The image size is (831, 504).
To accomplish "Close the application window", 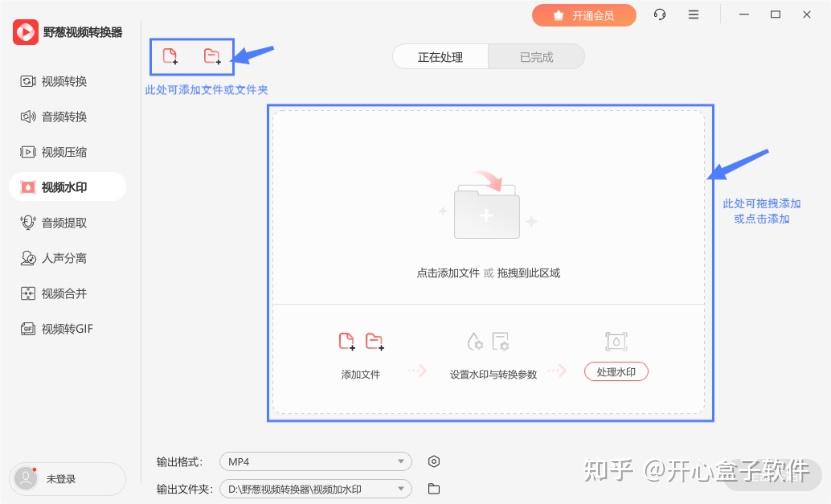I will 807,15.
